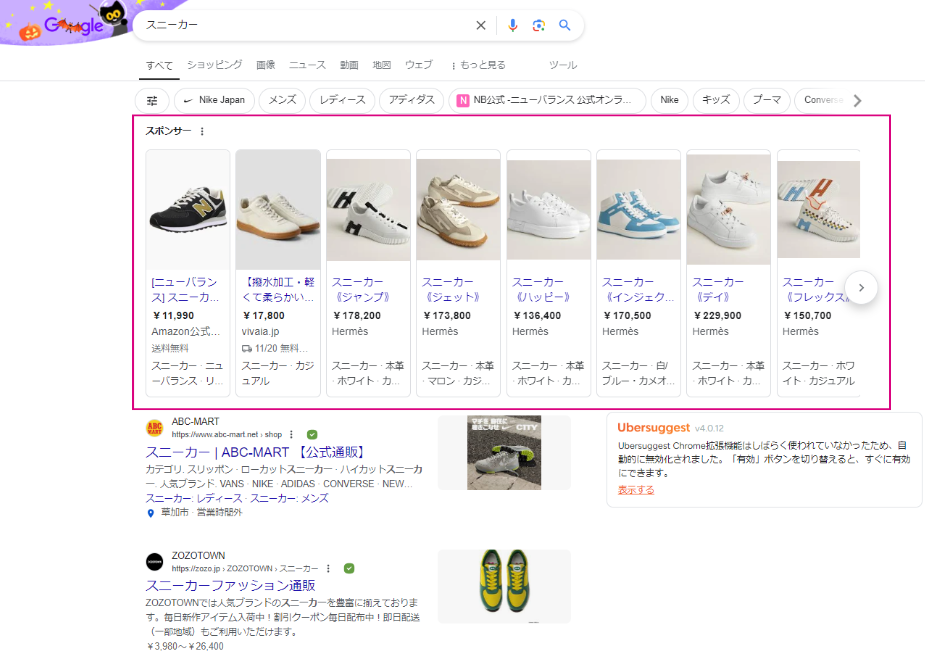Open the スニーカー《ジャンプ》 link
Viewport: 925px width, 660px height.
(360, 290)
